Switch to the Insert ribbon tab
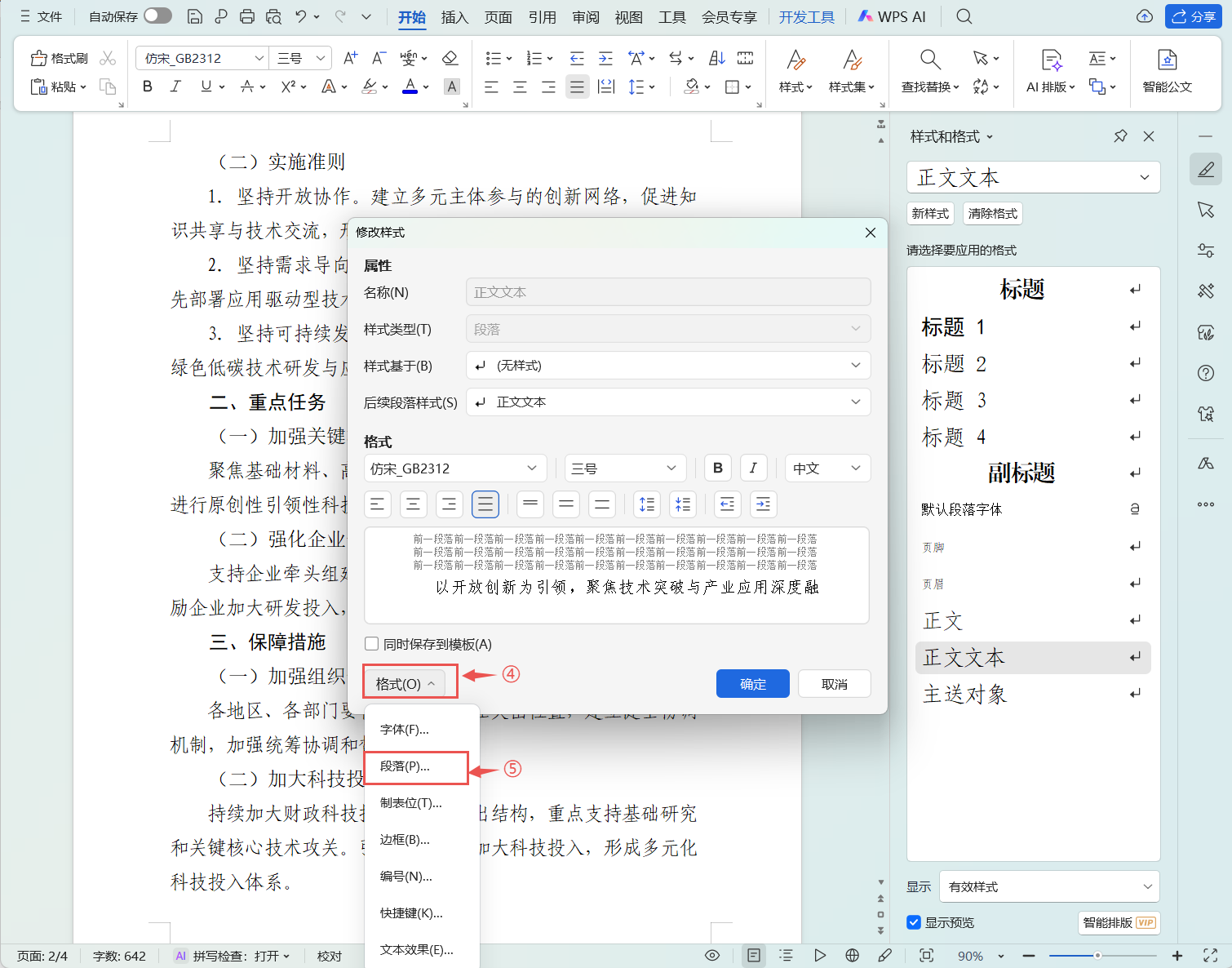 [454, 17]
